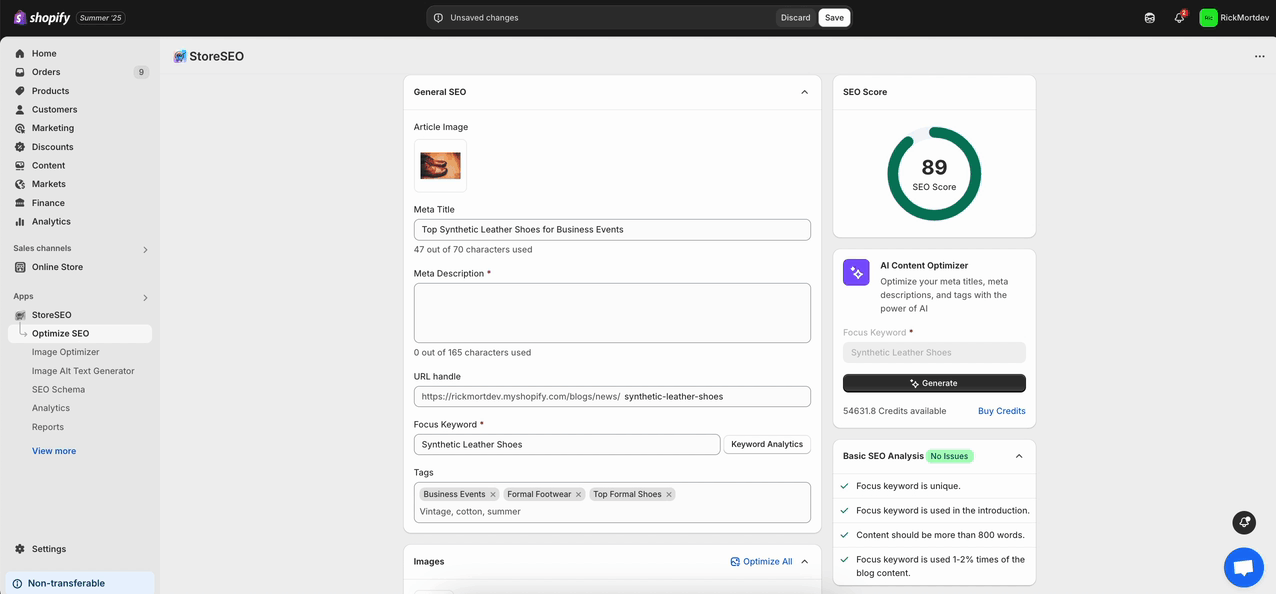
Task: Collapse the Basic SEO Analysis panel
Action: [1019, 456]
